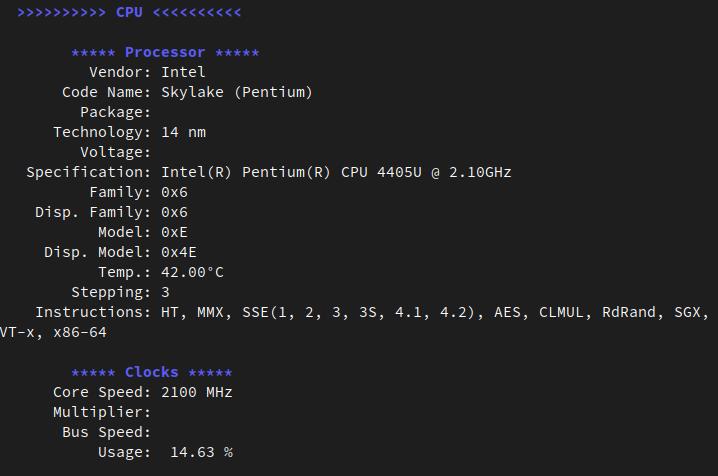Select the 14 nm technology value
Image resolution: width=718 pixels, height=476 pixels.
click(183, 132)
